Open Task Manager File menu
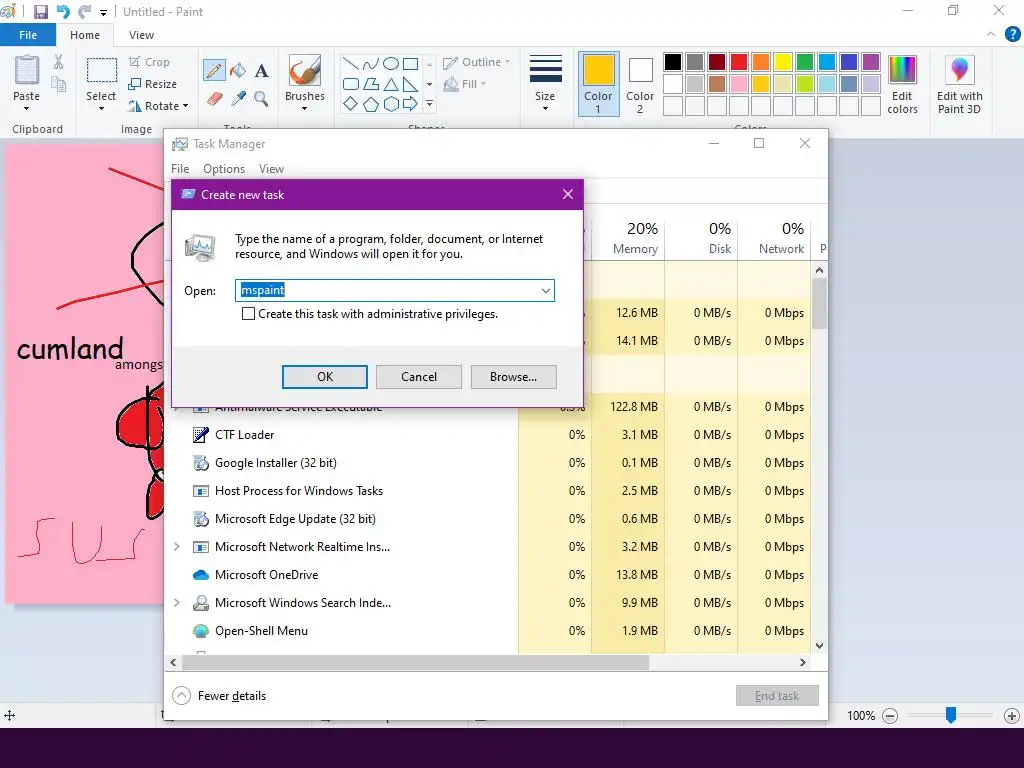This screenshot has height=768, width=1024. click(x=180, y=168)
